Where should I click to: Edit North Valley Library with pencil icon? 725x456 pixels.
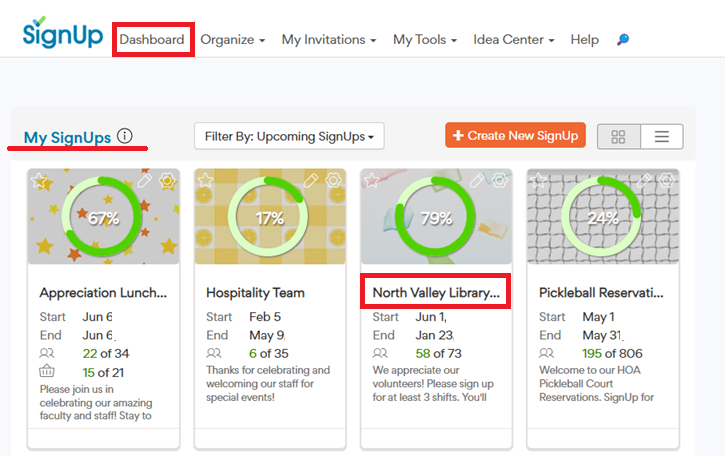(x=477, y=180)
